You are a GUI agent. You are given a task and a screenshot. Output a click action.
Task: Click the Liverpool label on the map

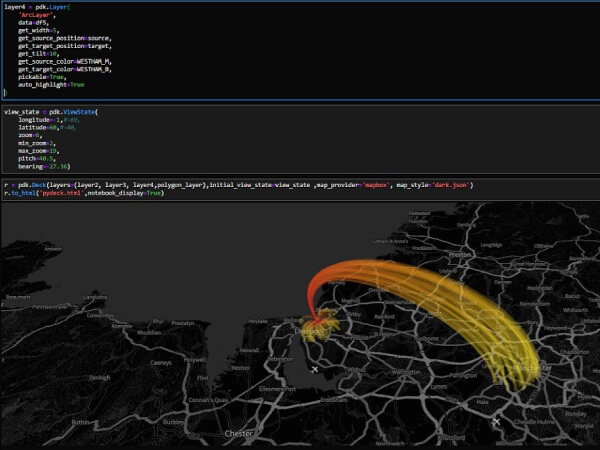[311, 331]
